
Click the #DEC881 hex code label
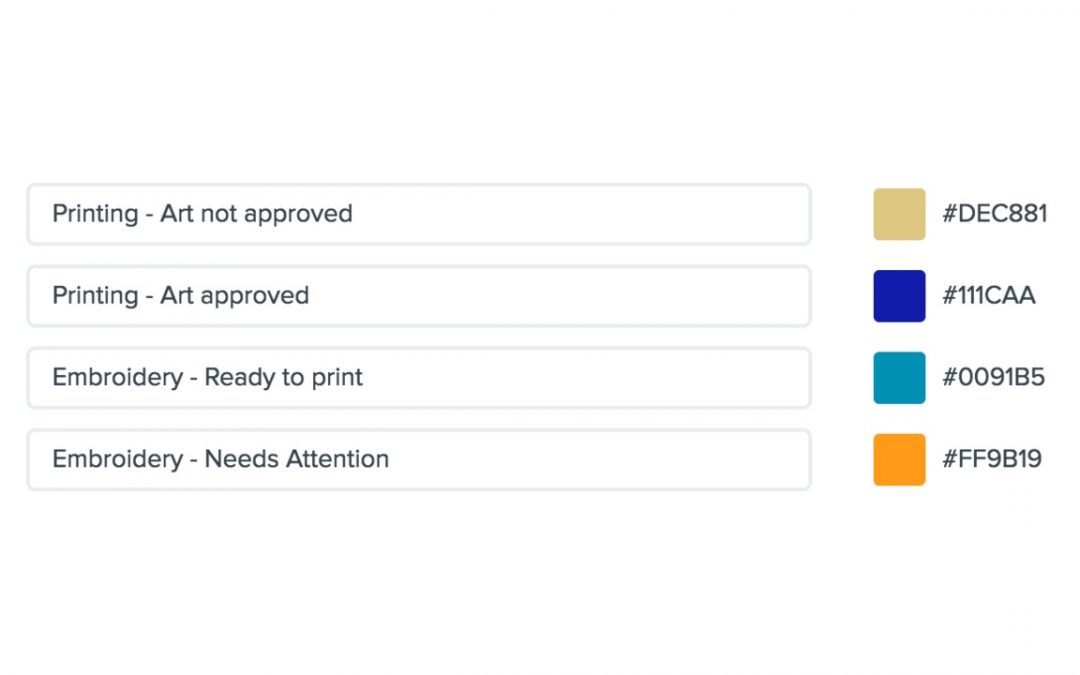pyautogui.click(x=995, y=214)
